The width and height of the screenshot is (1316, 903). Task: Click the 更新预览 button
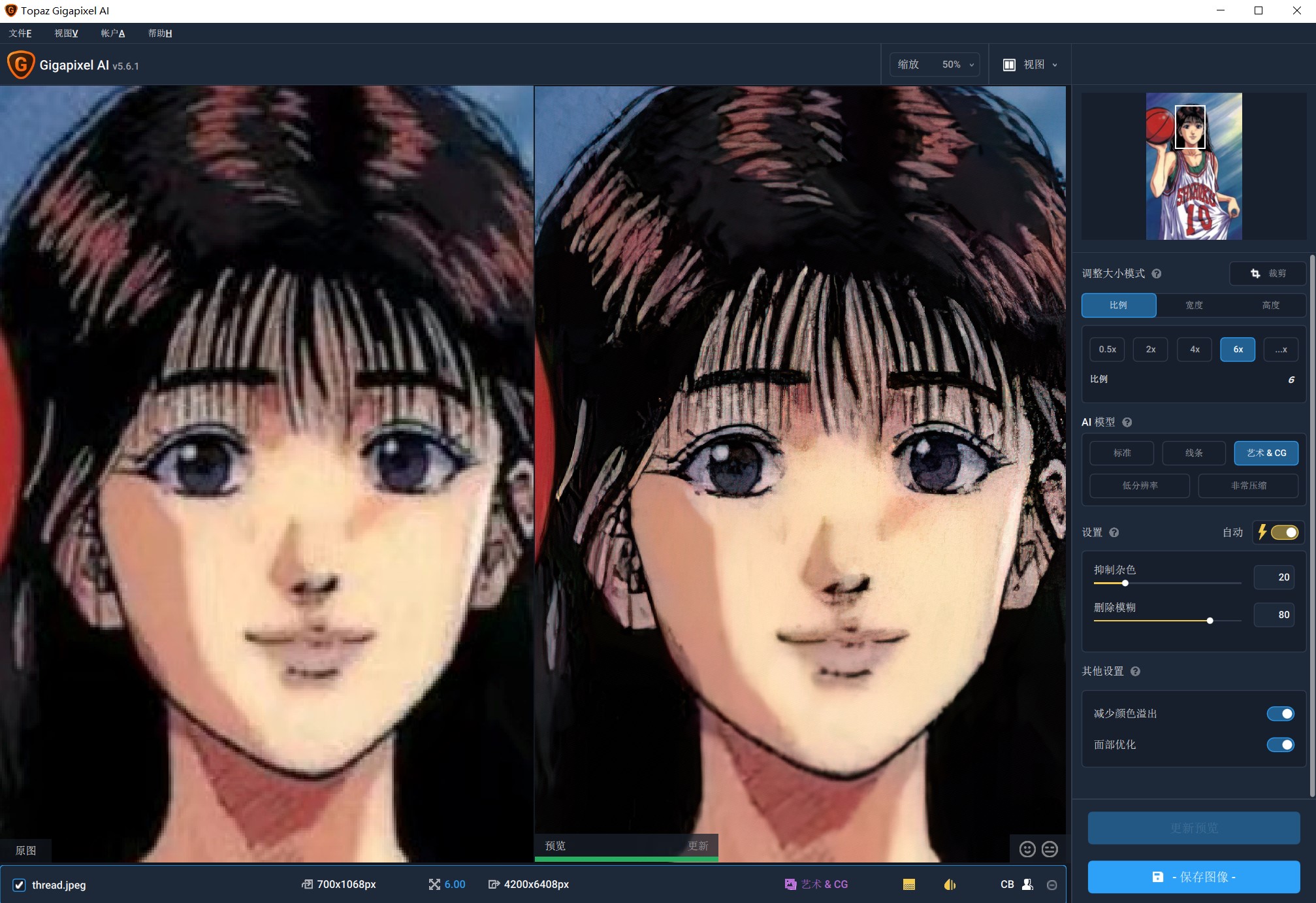pyautogui.click(x=1194, y=828)
